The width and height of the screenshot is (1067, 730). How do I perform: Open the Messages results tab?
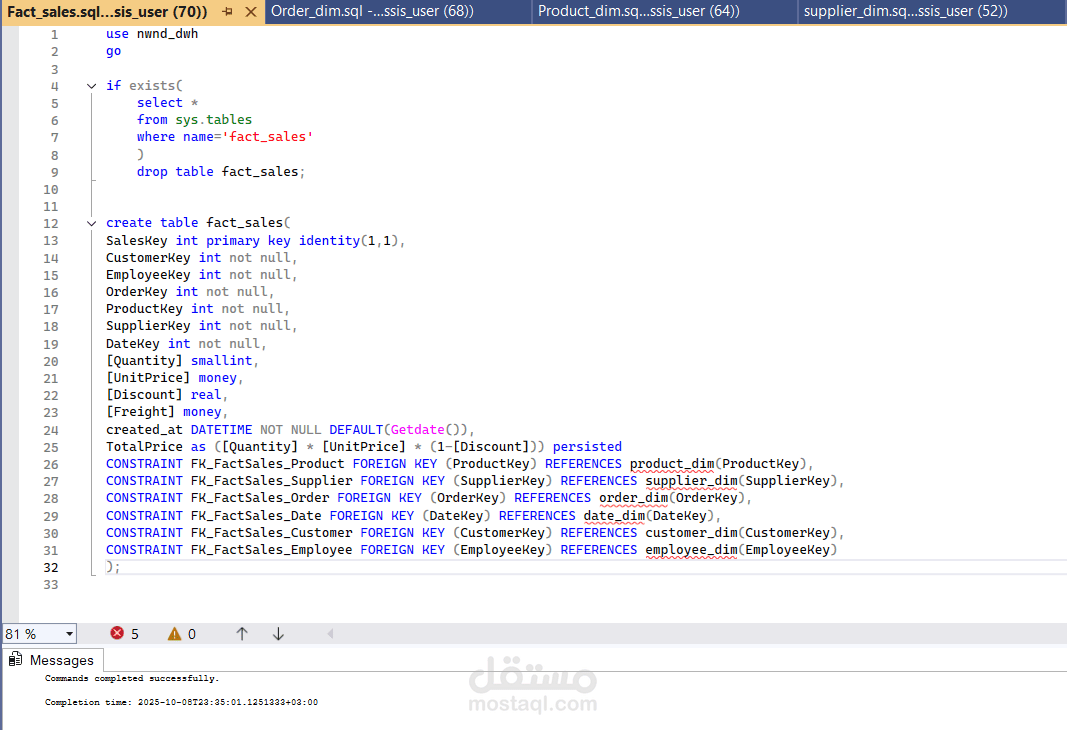tap(53, 660)
